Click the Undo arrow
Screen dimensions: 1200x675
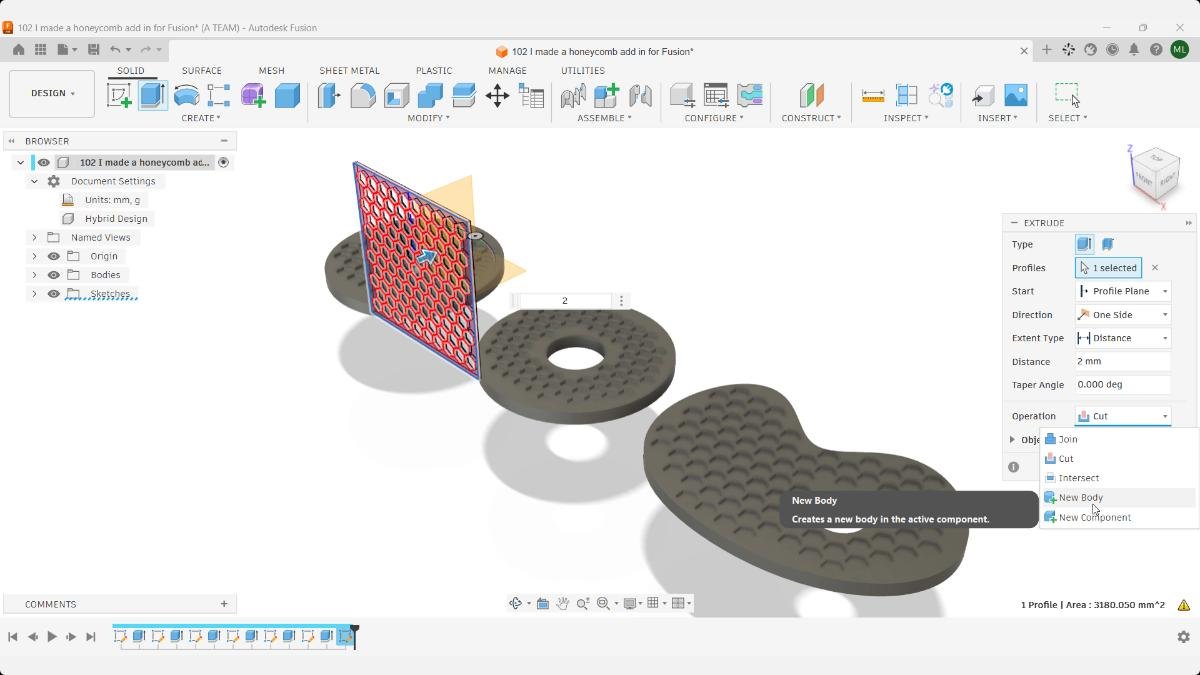coord(116,49)
